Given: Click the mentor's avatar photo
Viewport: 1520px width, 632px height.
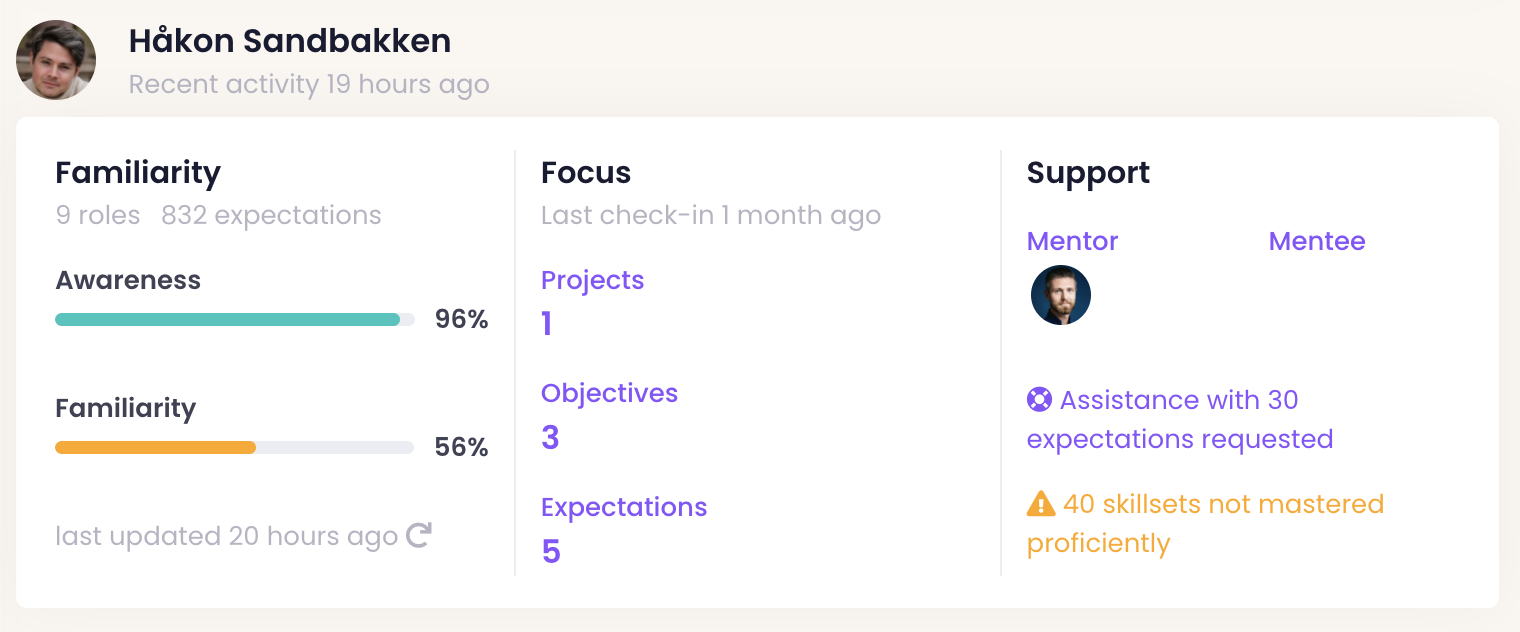Looking at the screenshot, I should 1060,295.
